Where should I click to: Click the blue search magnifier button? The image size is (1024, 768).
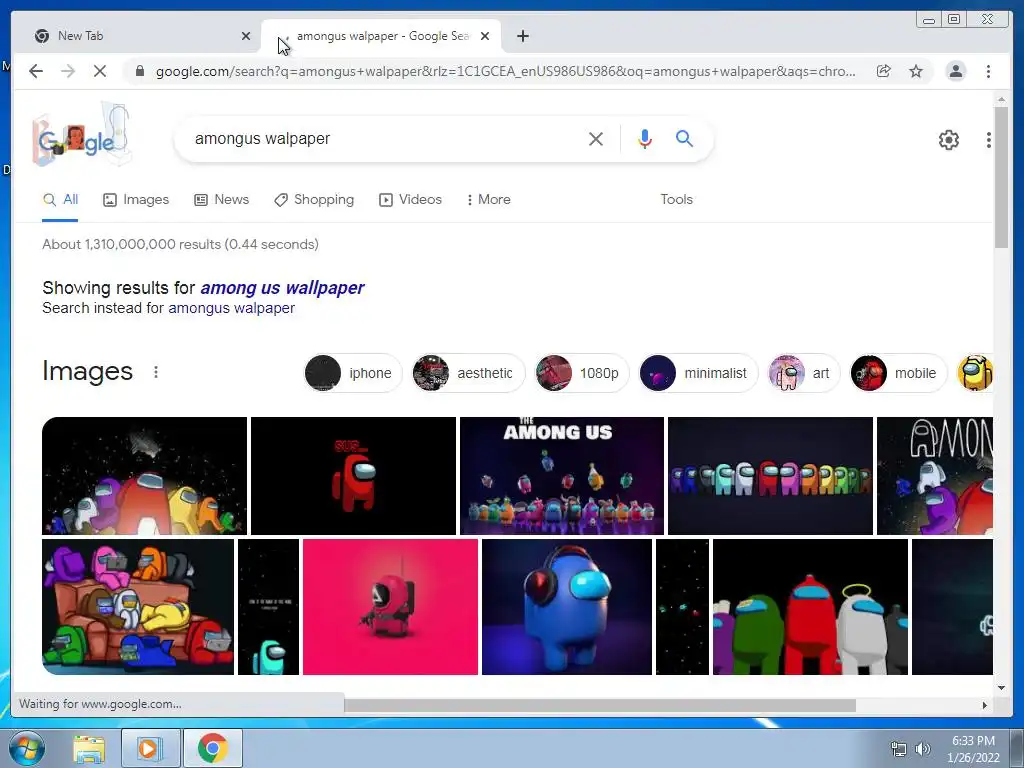coord(684,138)
